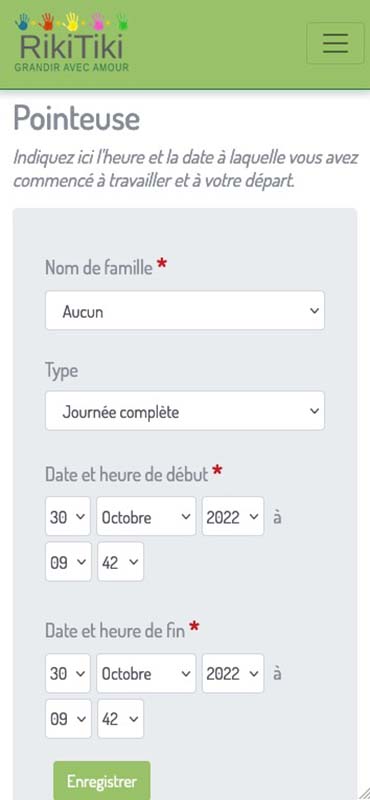Viewport: 370px width, 800px height.
Task: Select end day dropdown showing 30
Action: tap(68, 673)
